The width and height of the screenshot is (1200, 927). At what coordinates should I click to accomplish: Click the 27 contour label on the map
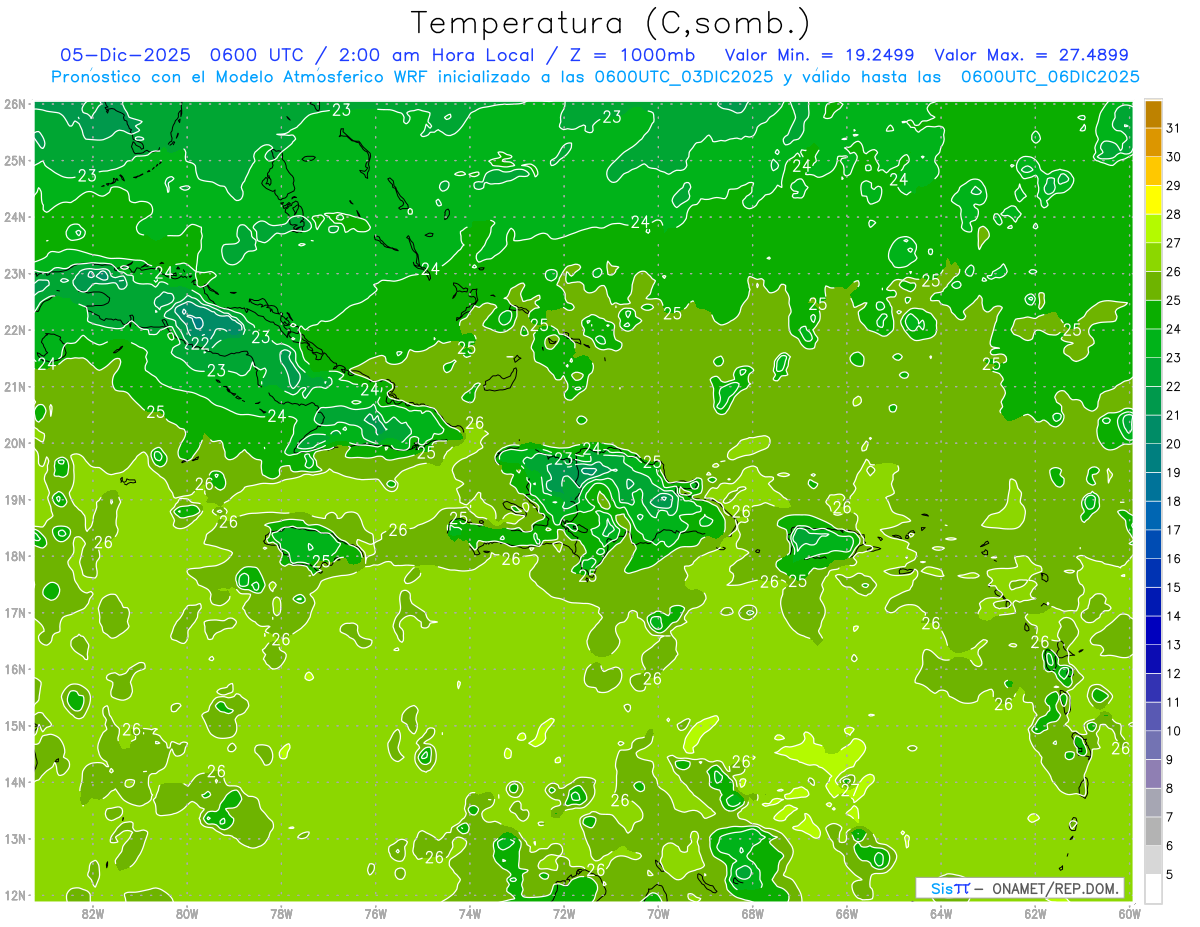(x=850, y=789)
